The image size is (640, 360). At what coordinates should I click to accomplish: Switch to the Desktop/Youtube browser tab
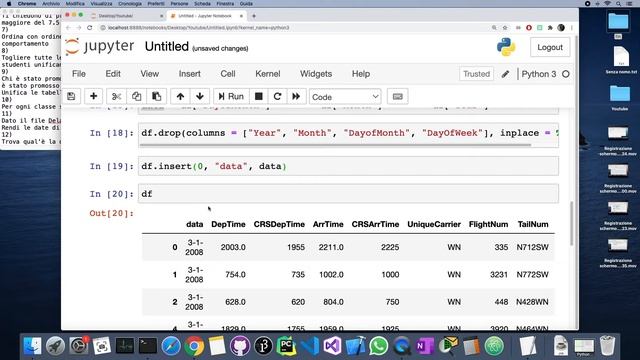click(x=127, y=16)
